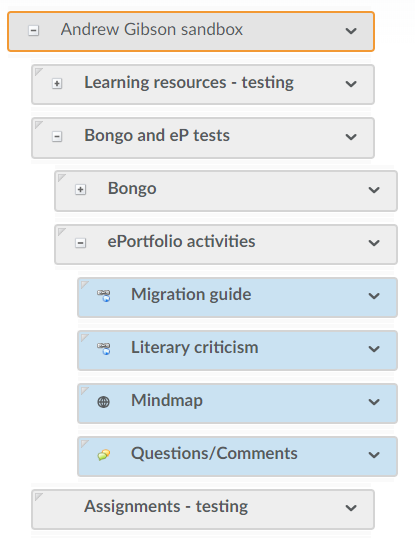415x538 pixels.
Task: Collapse the Bongo and eP tests module
Action: pos(57,137)
